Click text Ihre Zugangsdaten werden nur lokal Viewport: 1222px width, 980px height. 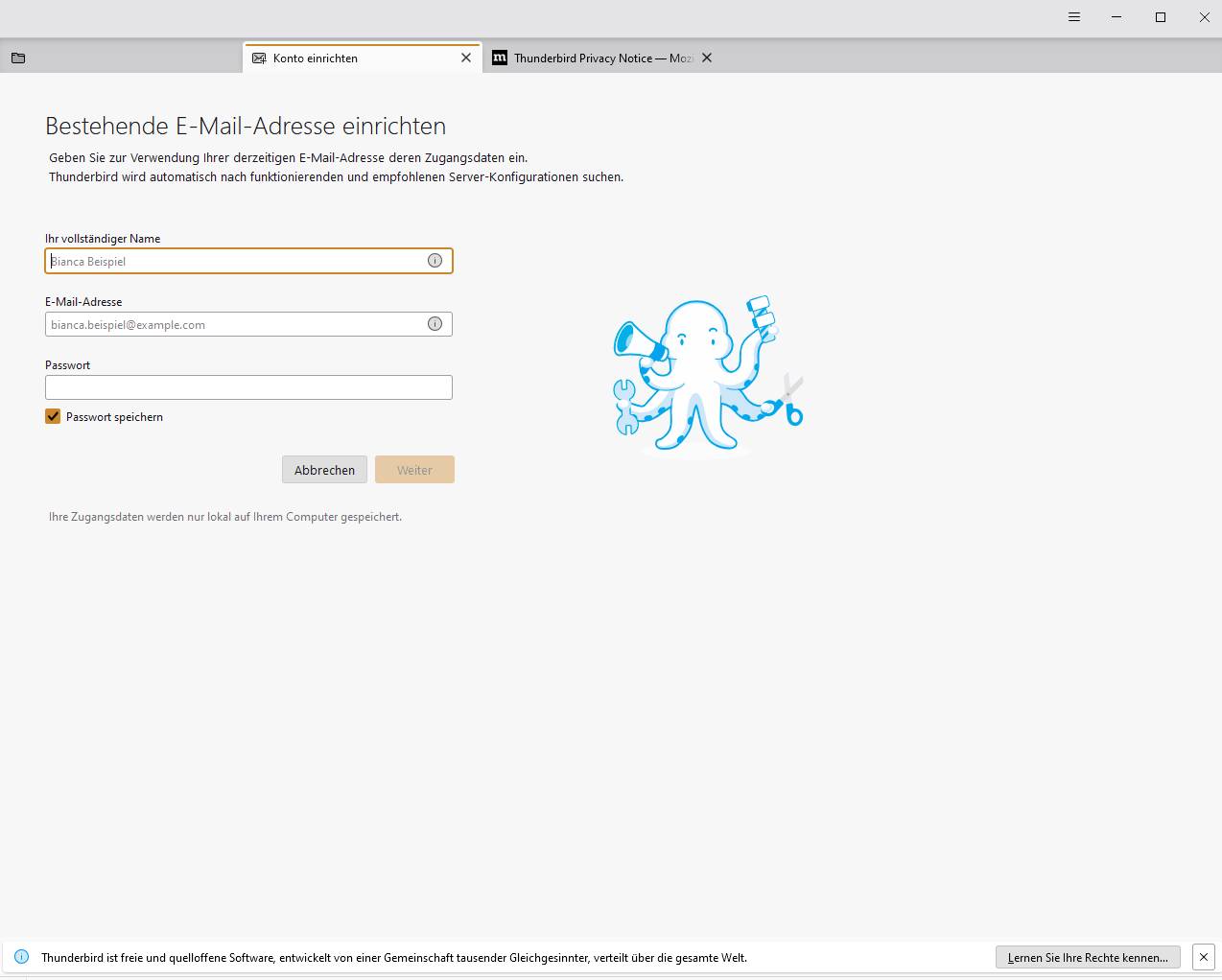point(225,517)
